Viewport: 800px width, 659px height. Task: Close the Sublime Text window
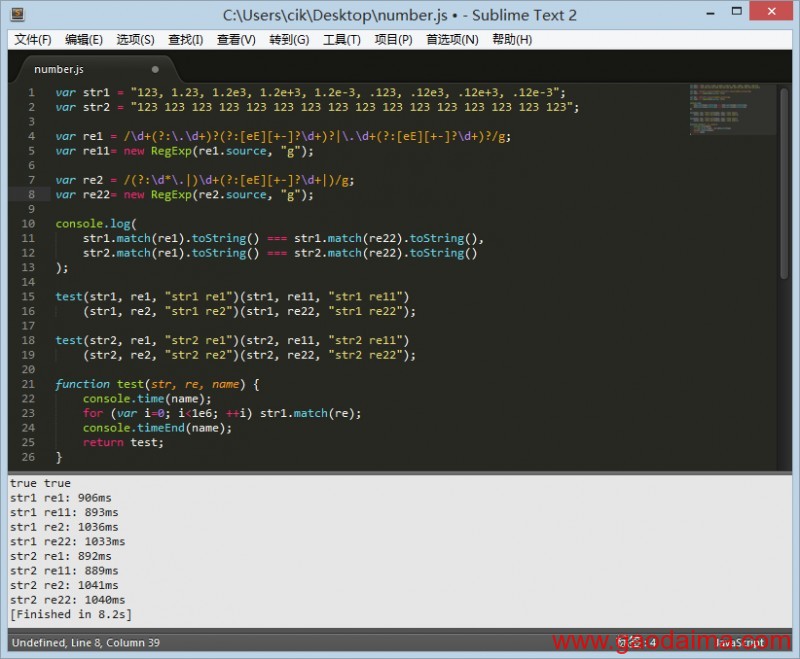[x=771, y=11]
